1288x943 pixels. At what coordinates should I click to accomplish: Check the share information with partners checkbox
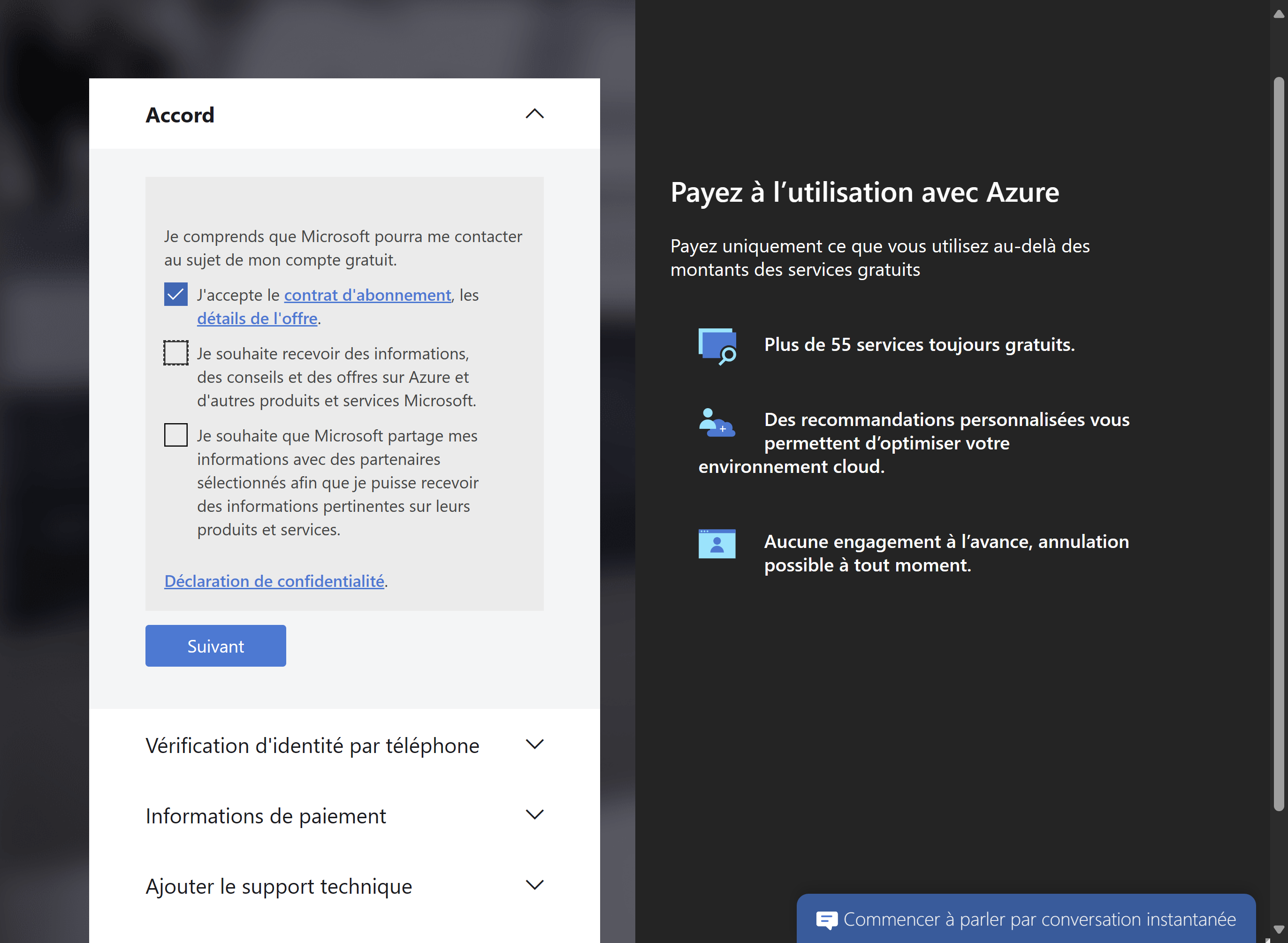coord(176,435)
